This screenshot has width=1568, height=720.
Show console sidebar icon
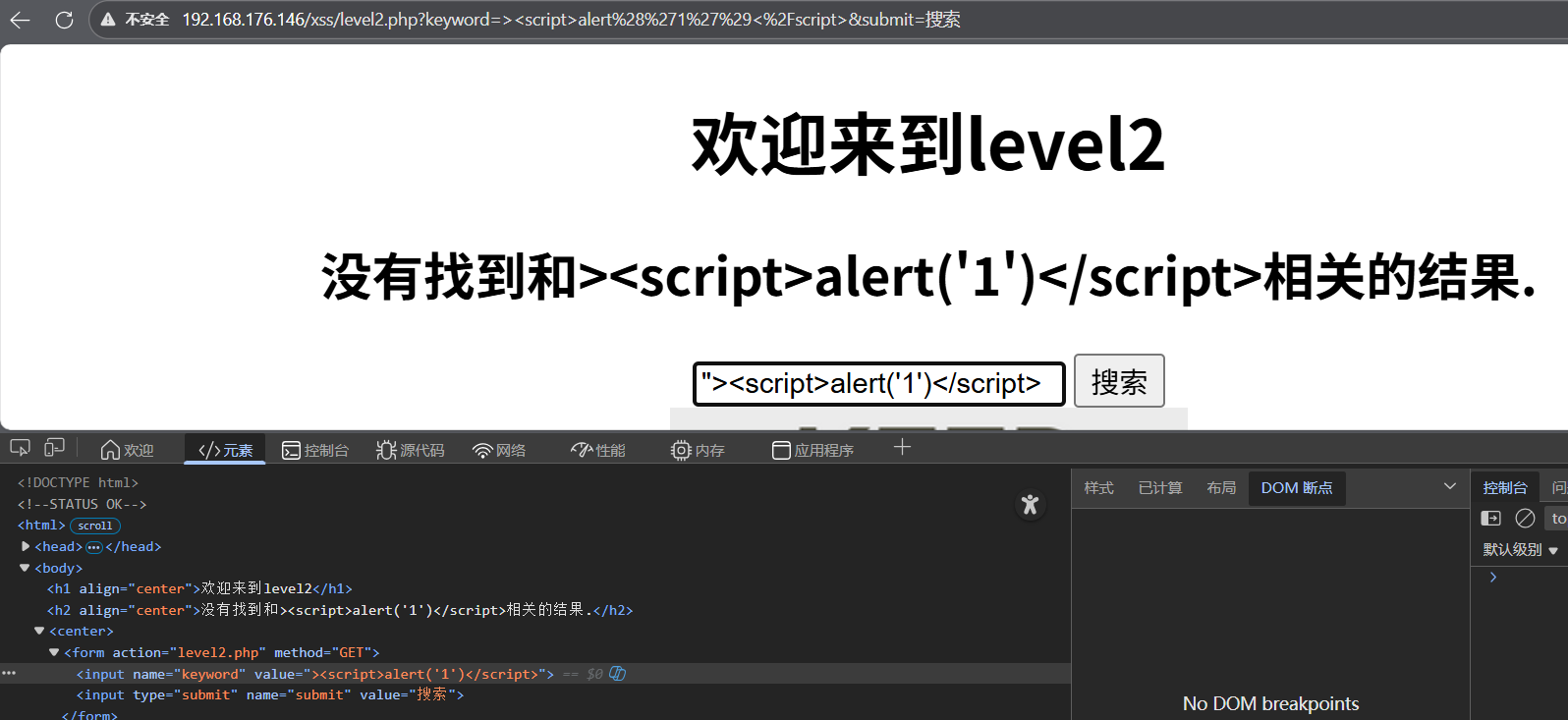tap(1490, 519)
